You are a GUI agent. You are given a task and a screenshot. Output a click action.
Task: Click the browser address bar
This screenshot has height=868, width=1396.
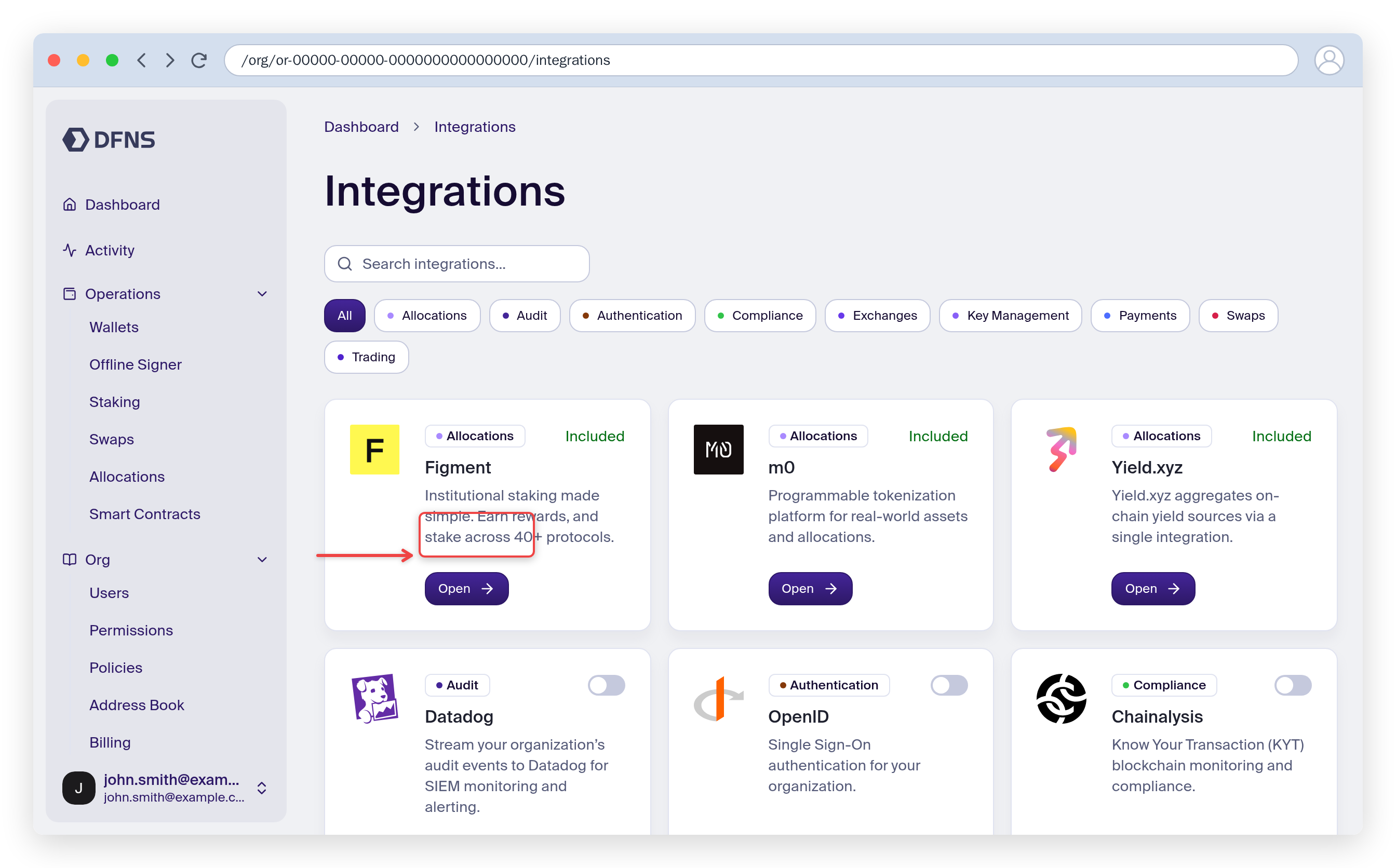pyautogui.click(x=761, y=60)
